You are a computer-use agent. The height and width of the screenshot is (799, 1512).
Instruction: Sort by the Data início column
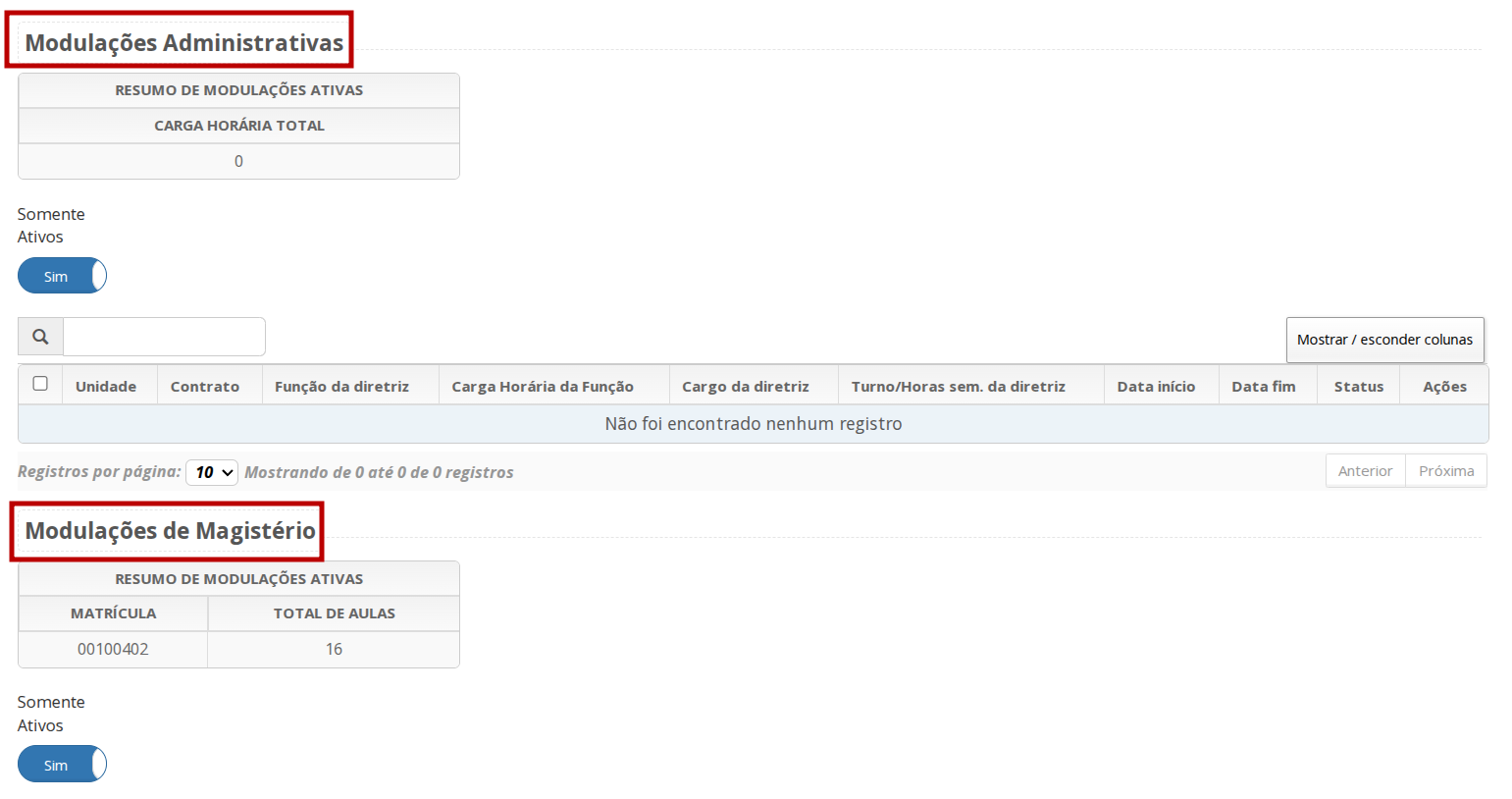[1156, 387]
